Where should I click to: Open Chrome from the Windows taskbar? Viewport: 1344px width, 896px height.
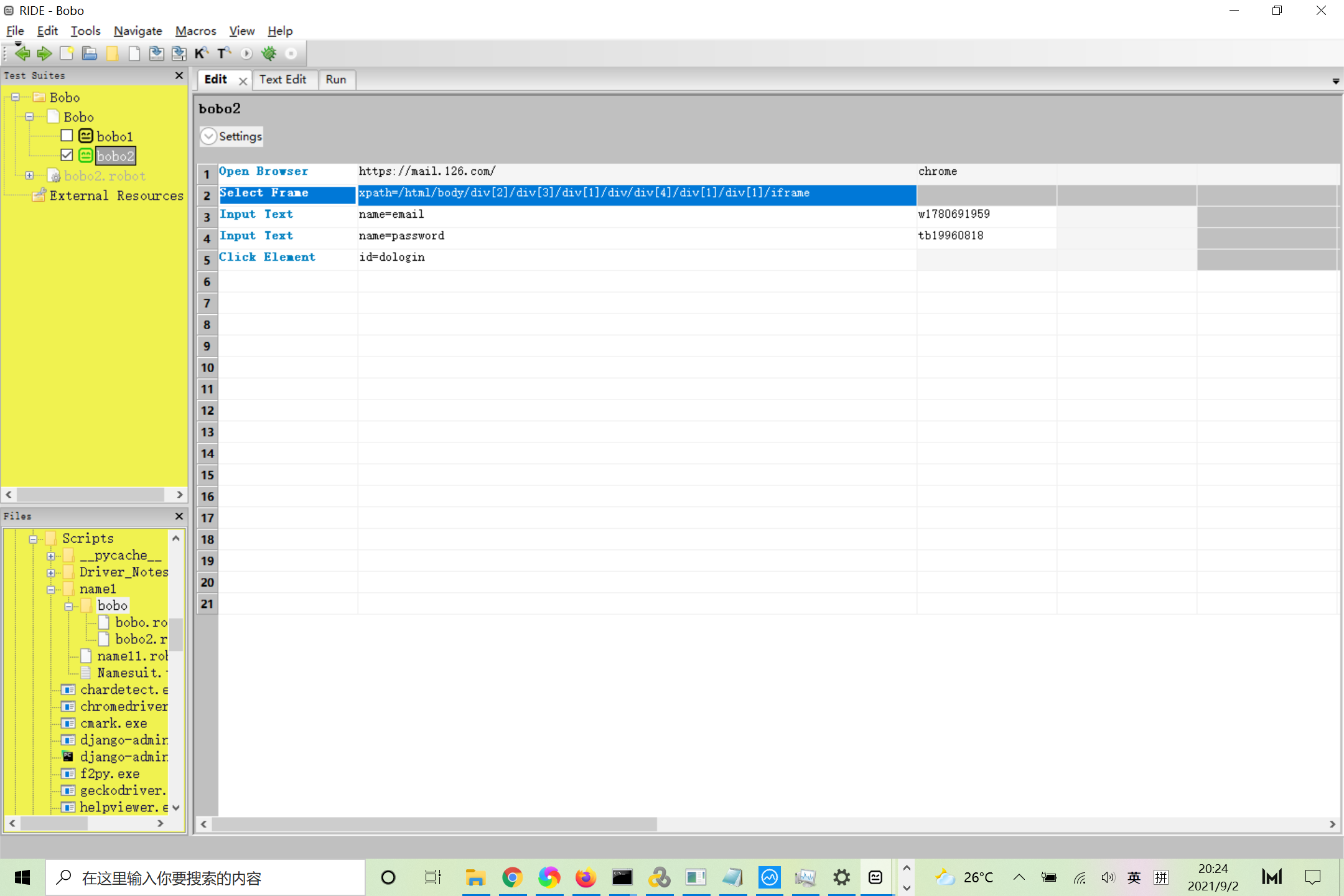pyautogui.click(x=512, y=877)
